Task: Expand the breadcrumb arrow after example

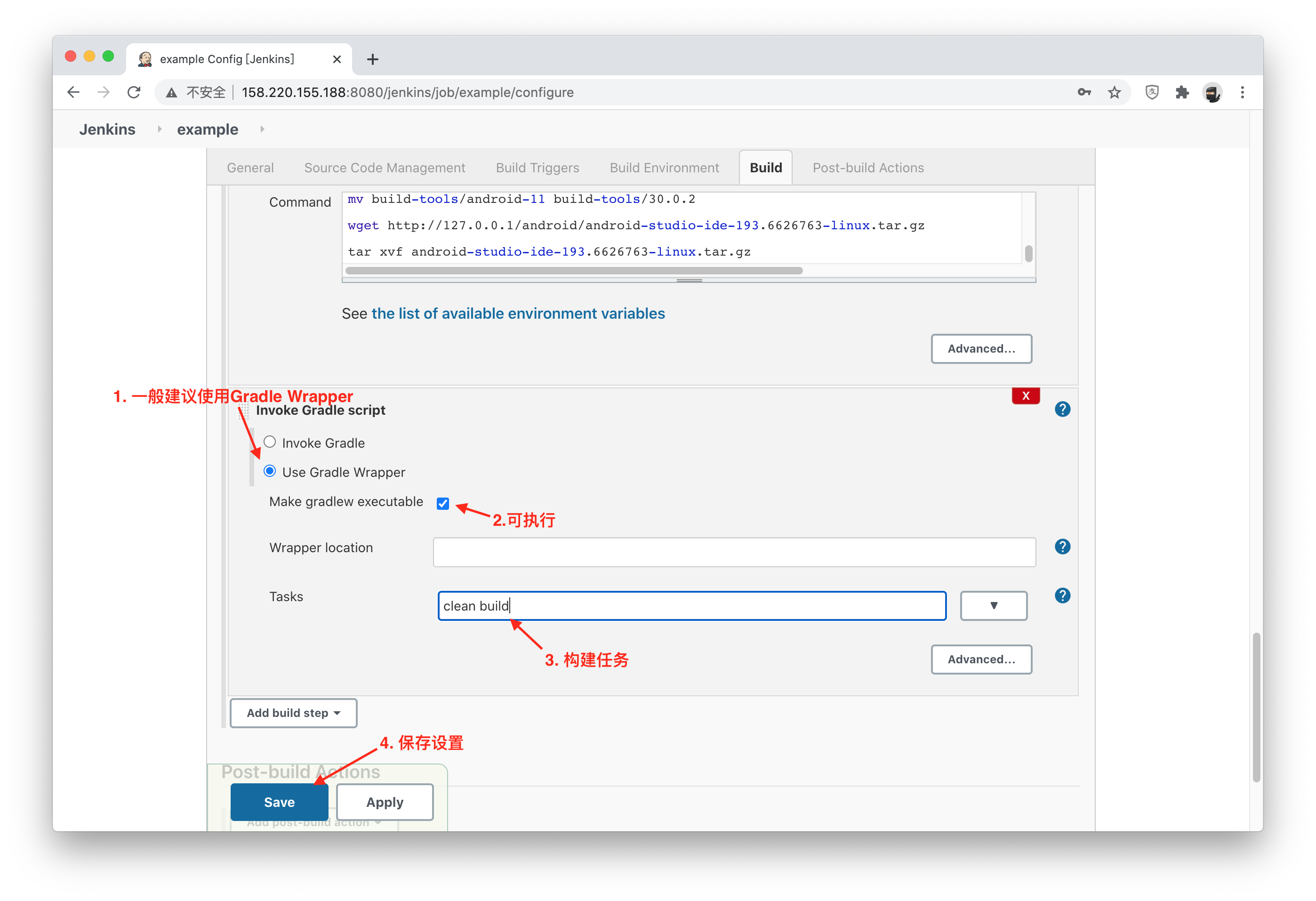Action: tap(262, 129)
